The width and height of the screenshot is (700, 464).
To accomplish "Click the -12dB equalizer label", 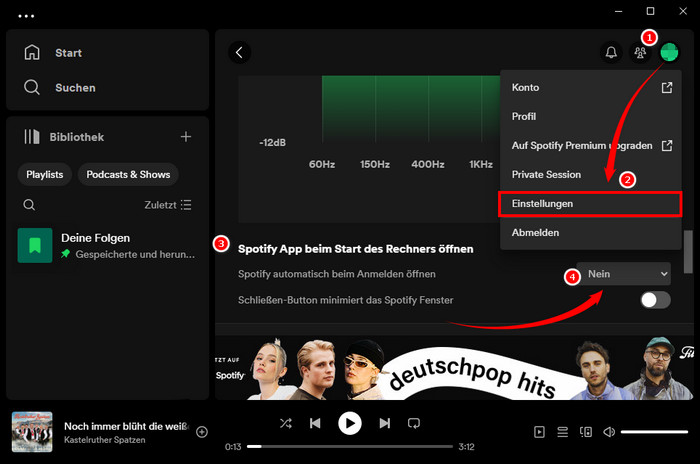I will (x=272, y=143).
